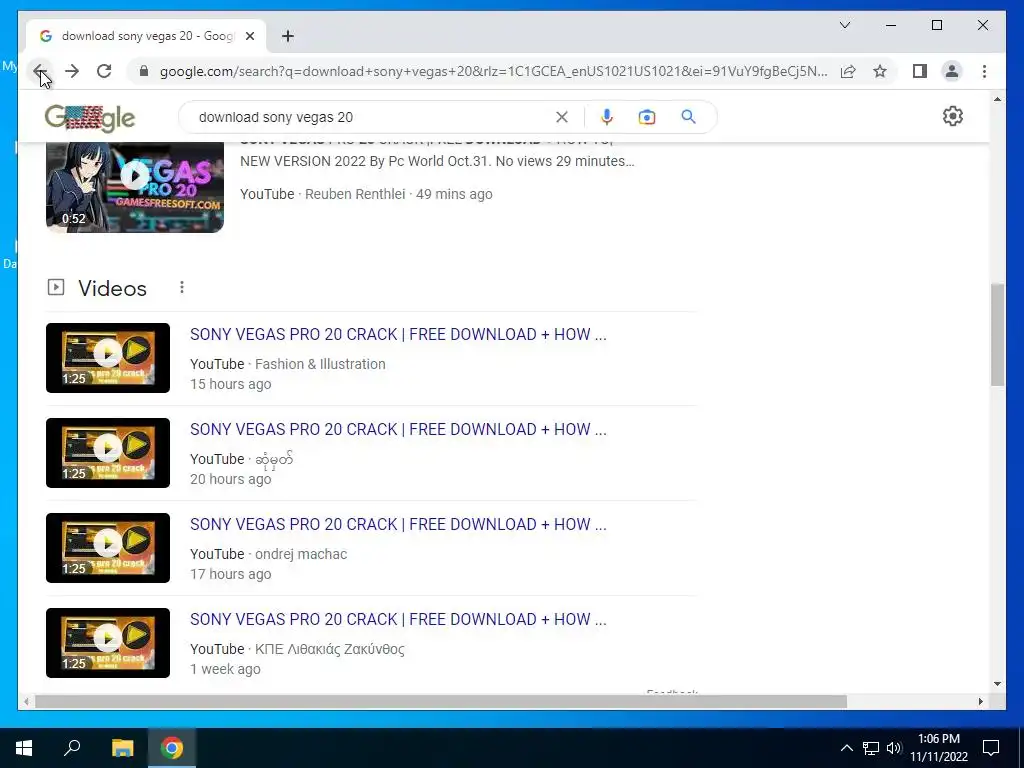
Task: Open File Explorer from taskbar
Action: coord(122,748)
